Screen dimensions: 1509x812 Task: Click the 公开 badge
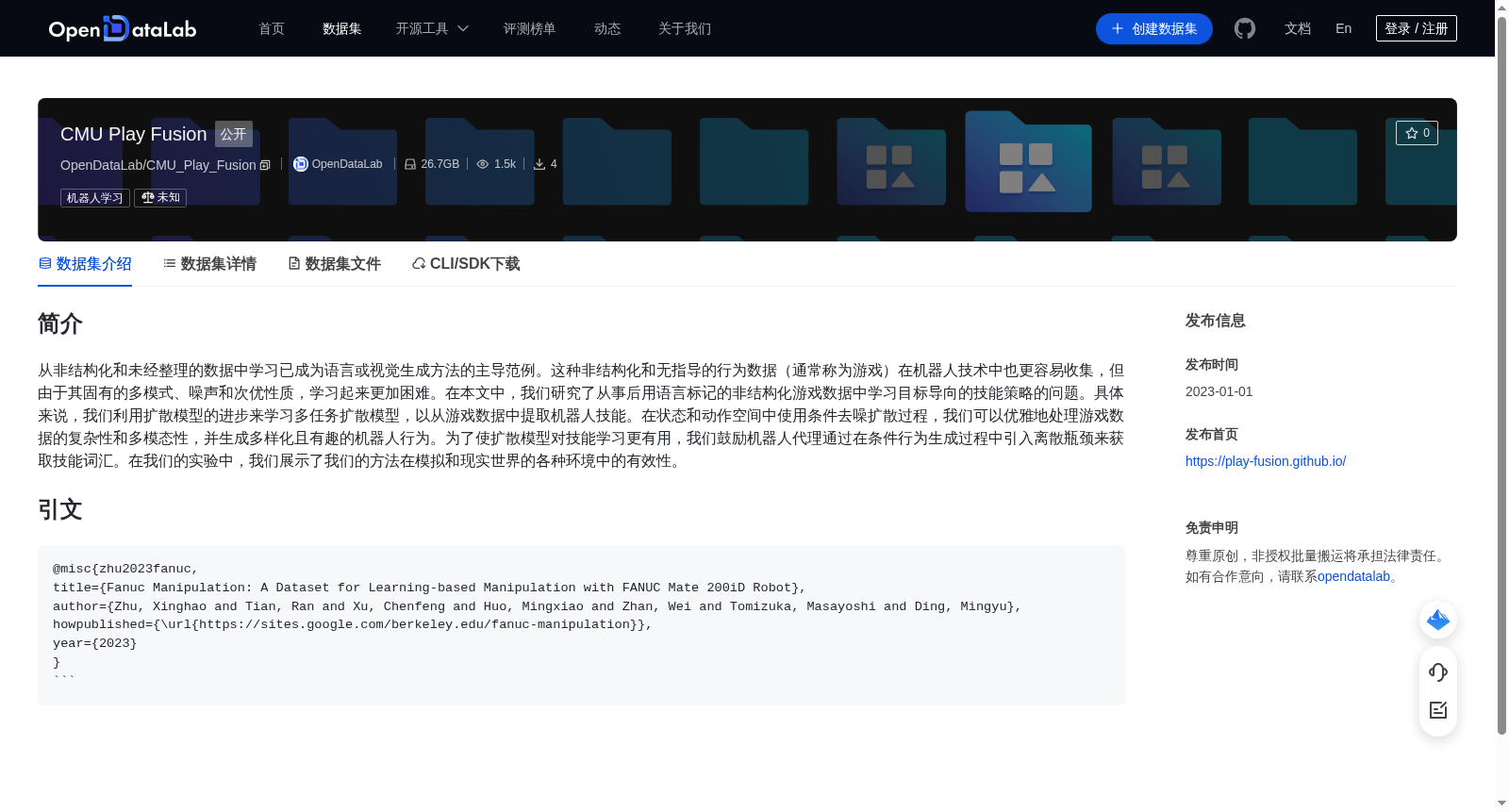click(233, 134)
